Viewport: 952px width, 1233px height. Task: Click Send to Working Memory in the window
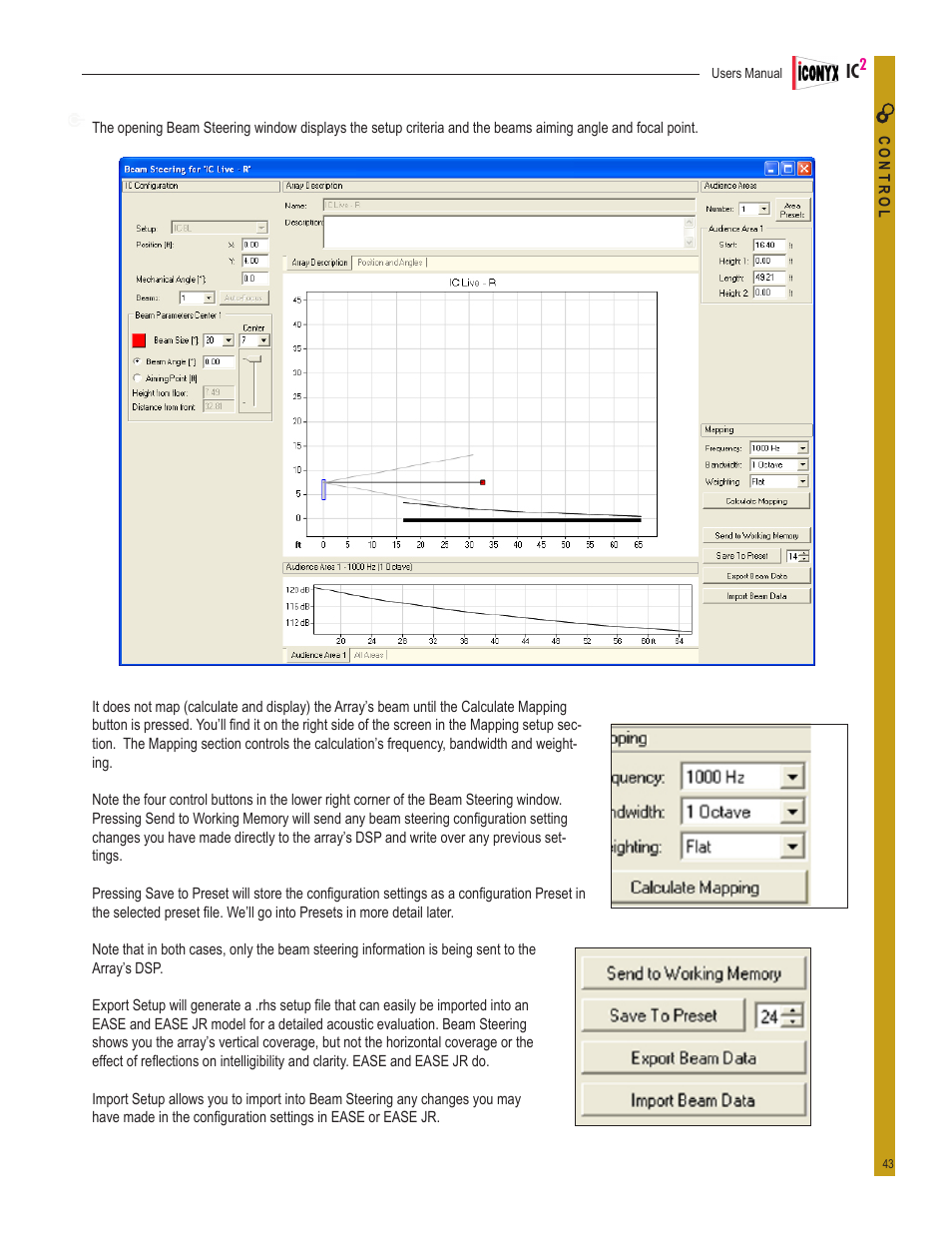click(x=756, y=535)
